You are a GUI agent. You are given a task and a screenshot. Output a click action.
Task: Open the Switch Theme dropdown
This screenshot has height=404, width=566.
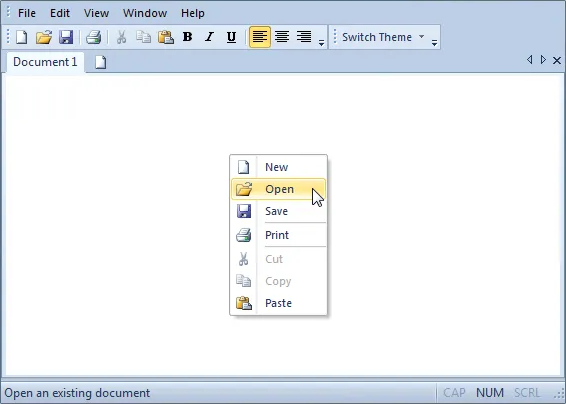383,37
